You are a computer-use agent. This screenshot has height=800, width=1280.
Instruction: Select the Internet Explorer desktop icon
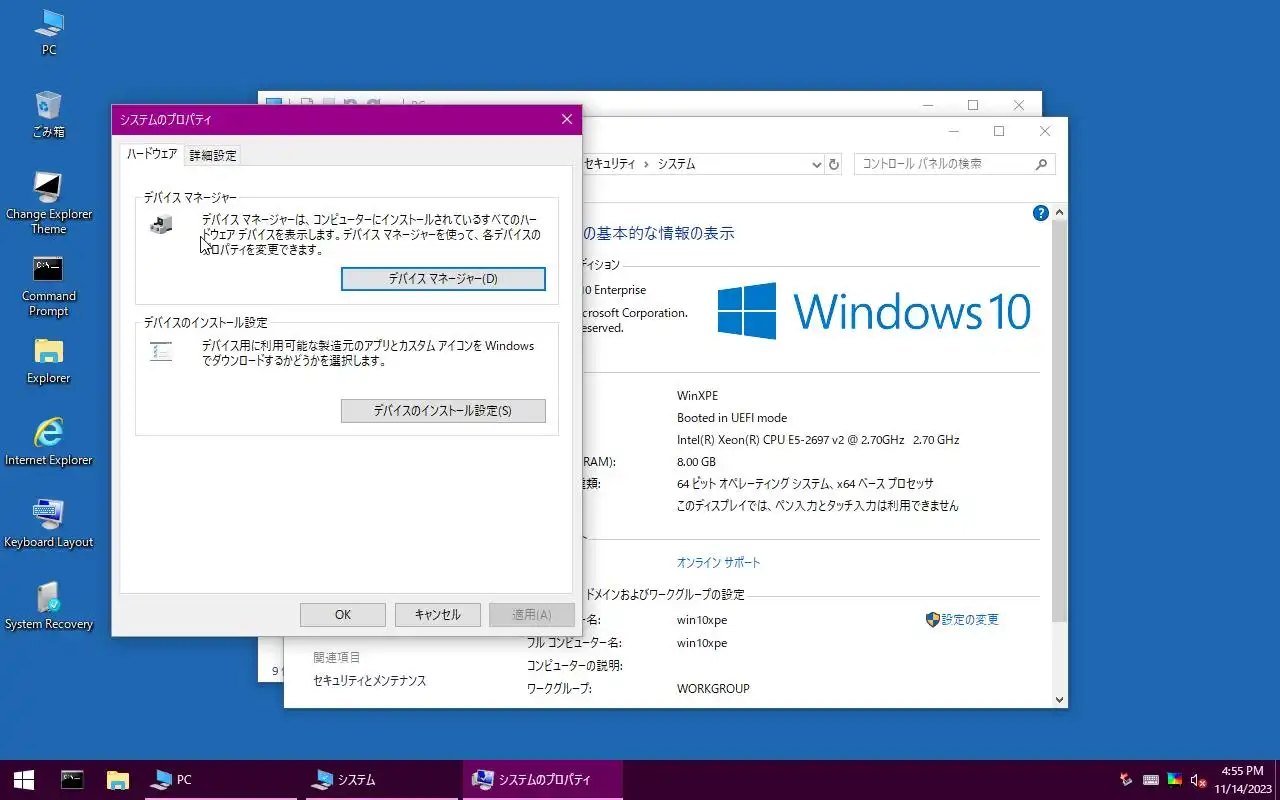click(x=48, y=443)
